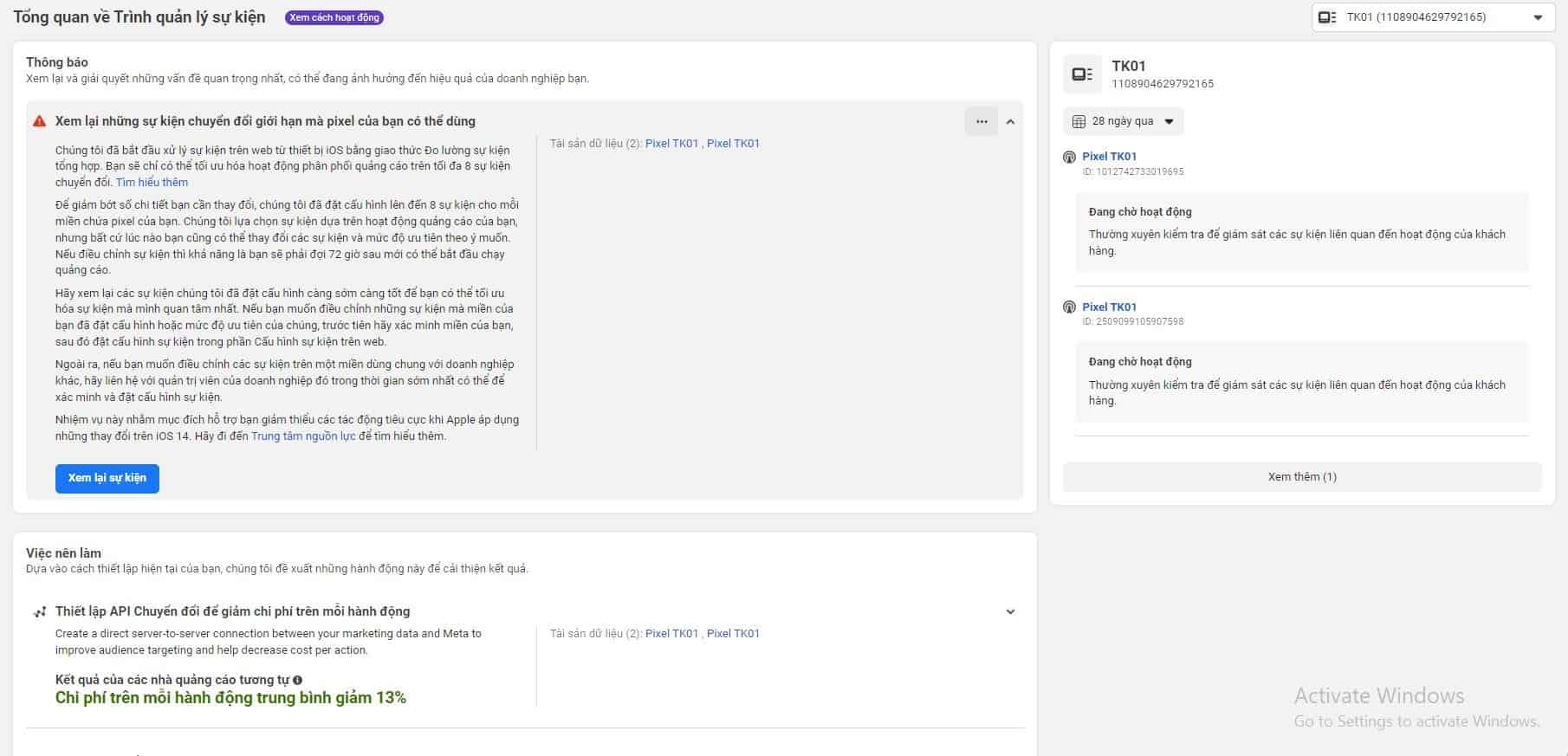Click the 'Xem cách hoạt động' badge
The image size is (1568, 756).
pos(334,17)
